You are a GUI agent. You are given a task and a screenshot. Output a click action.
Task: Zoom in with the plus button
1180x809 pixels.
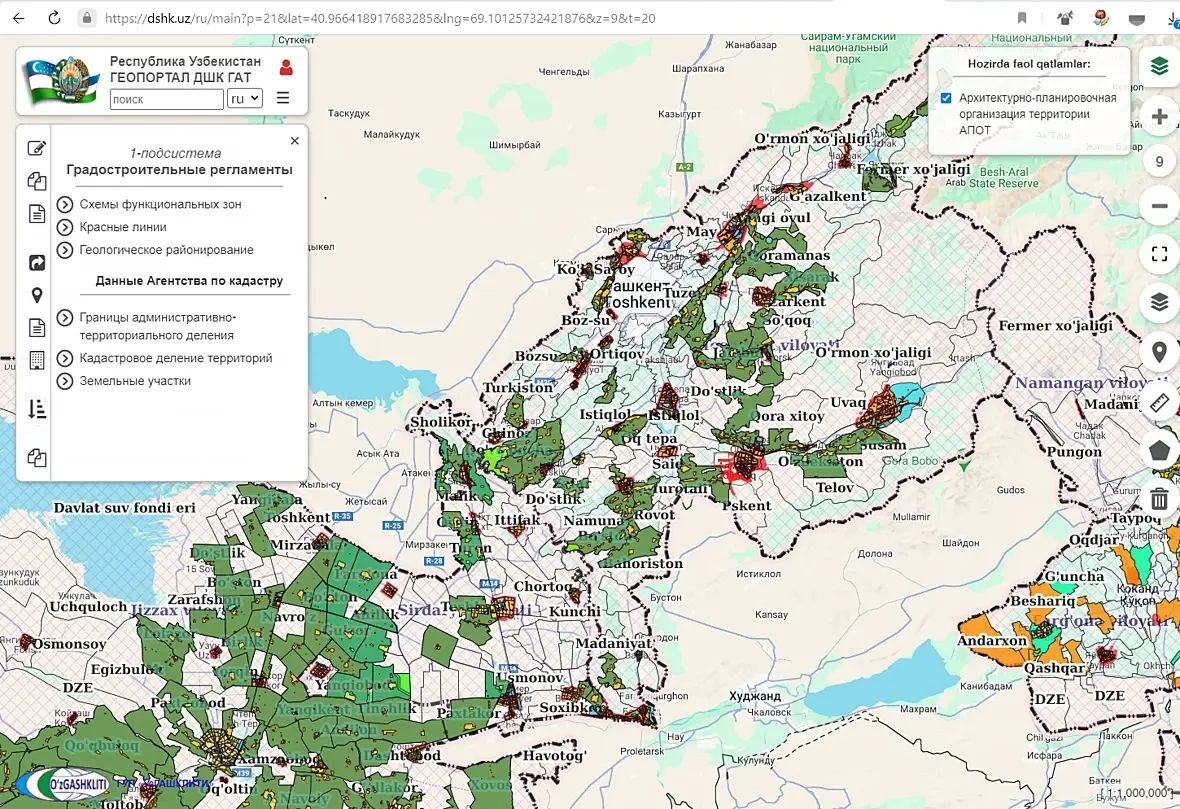click(1160, 117)
